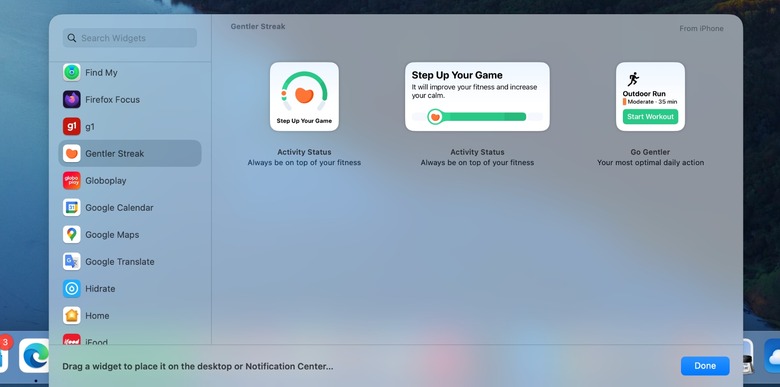Click Your most optimal daily action text
Image resolution: width=780 pixels, height=387 pixels.
tap(650, 163)
